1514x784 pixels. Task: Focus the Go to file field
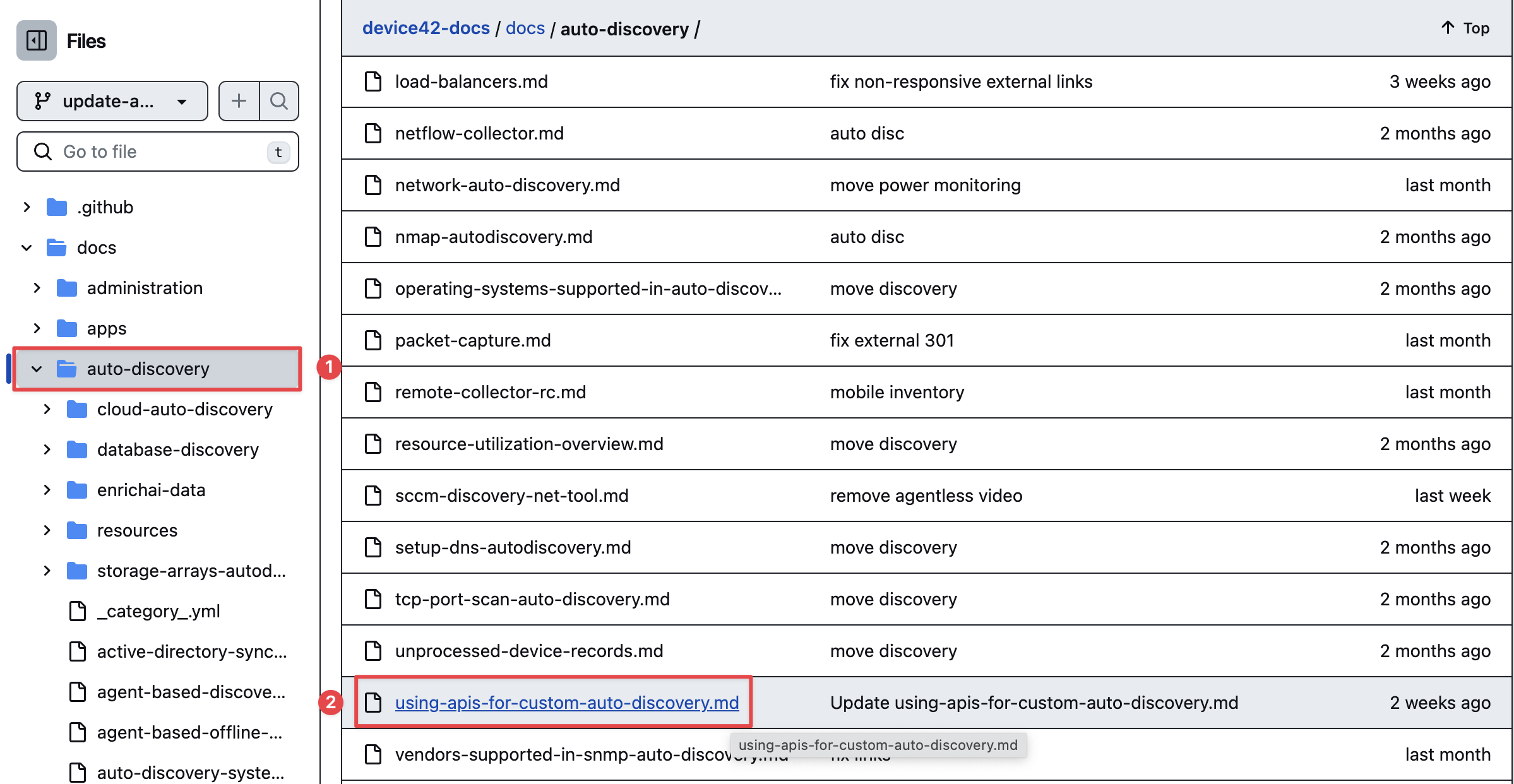coord(158,151)
